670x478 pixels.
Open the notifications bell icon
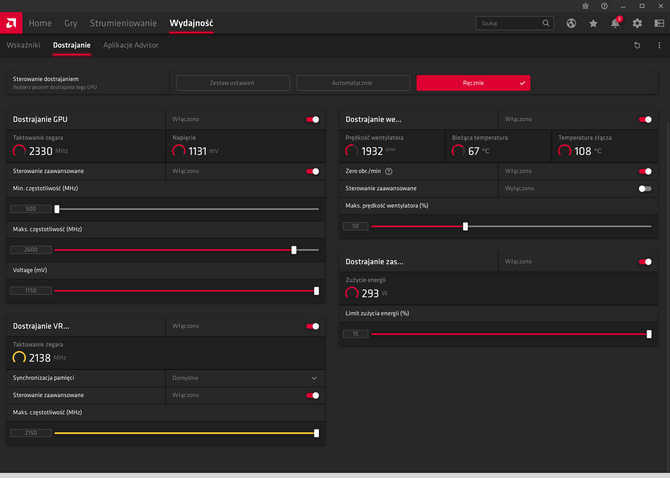coord(615,23)
